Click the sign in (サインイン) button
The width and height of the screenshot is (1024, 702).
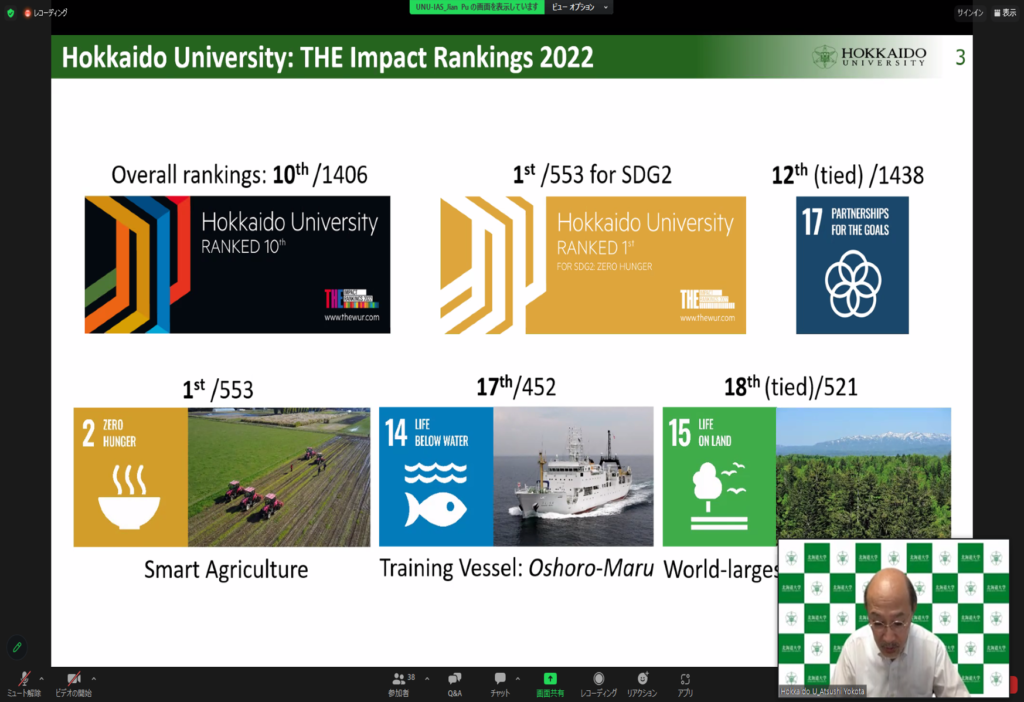(x=969, y=13)
